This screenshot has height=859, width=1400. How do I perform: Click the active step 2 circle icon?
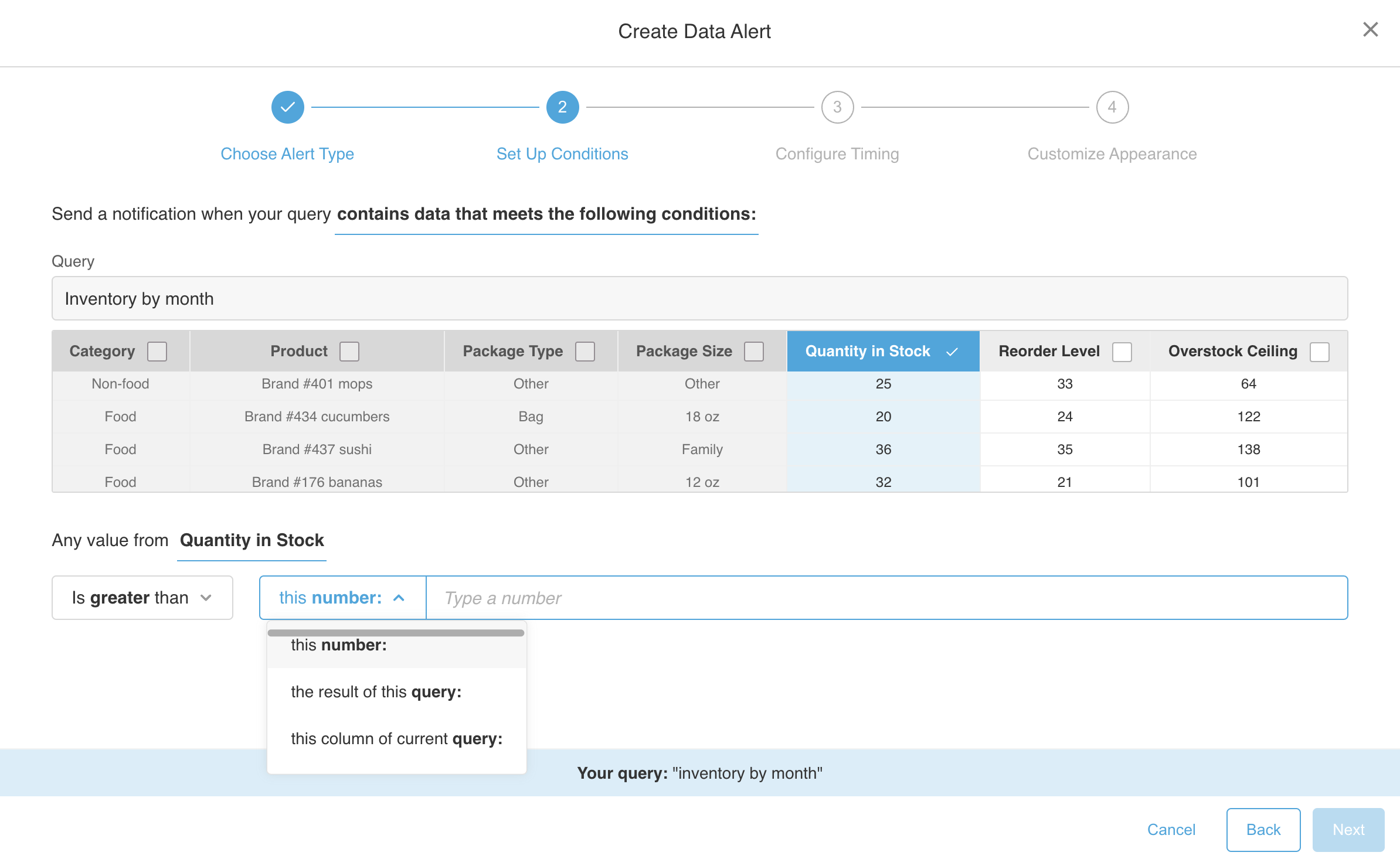[562, 107]
